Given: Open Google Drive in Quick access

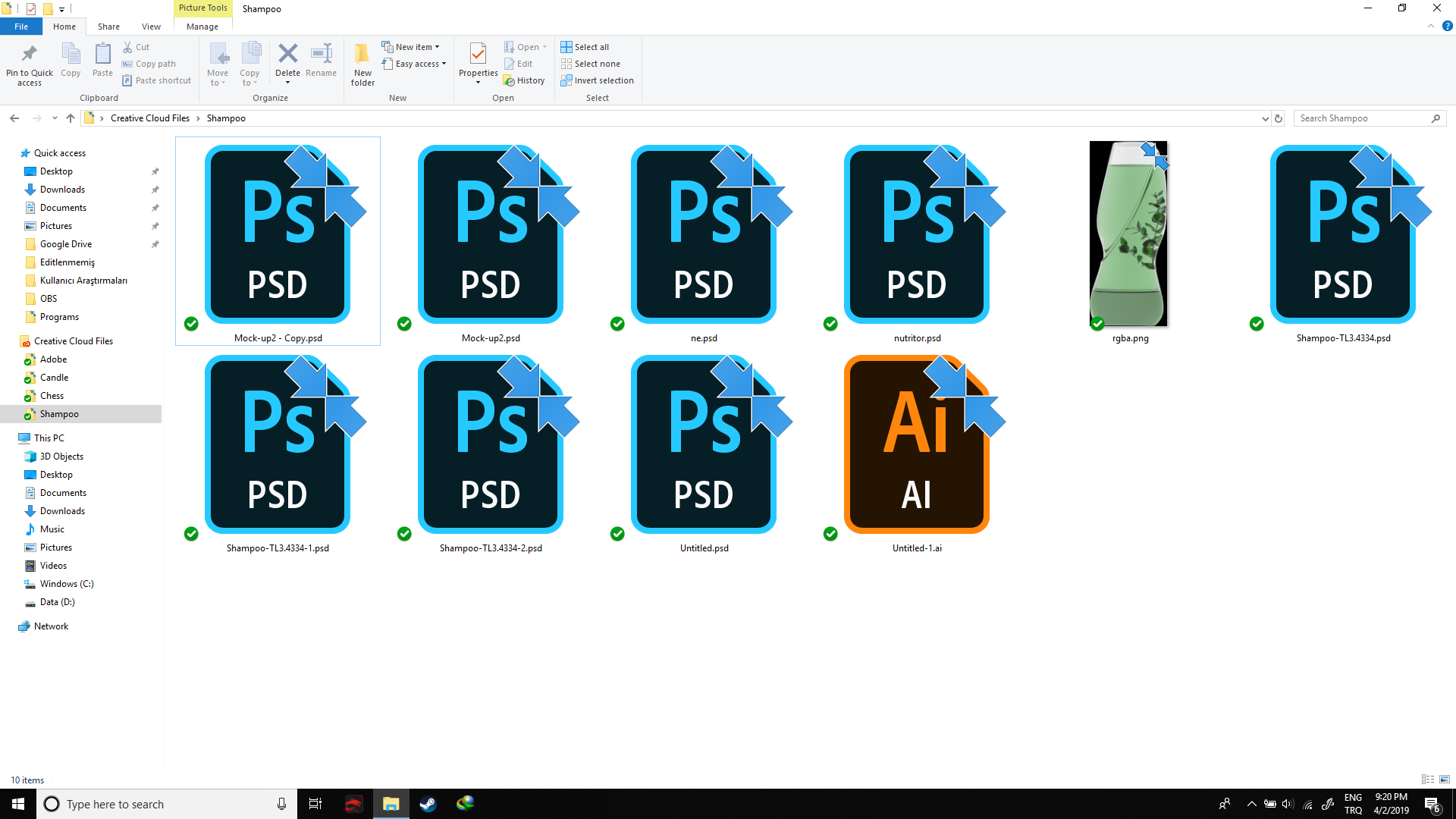Looking at the screenshot, I should [66, 244].
